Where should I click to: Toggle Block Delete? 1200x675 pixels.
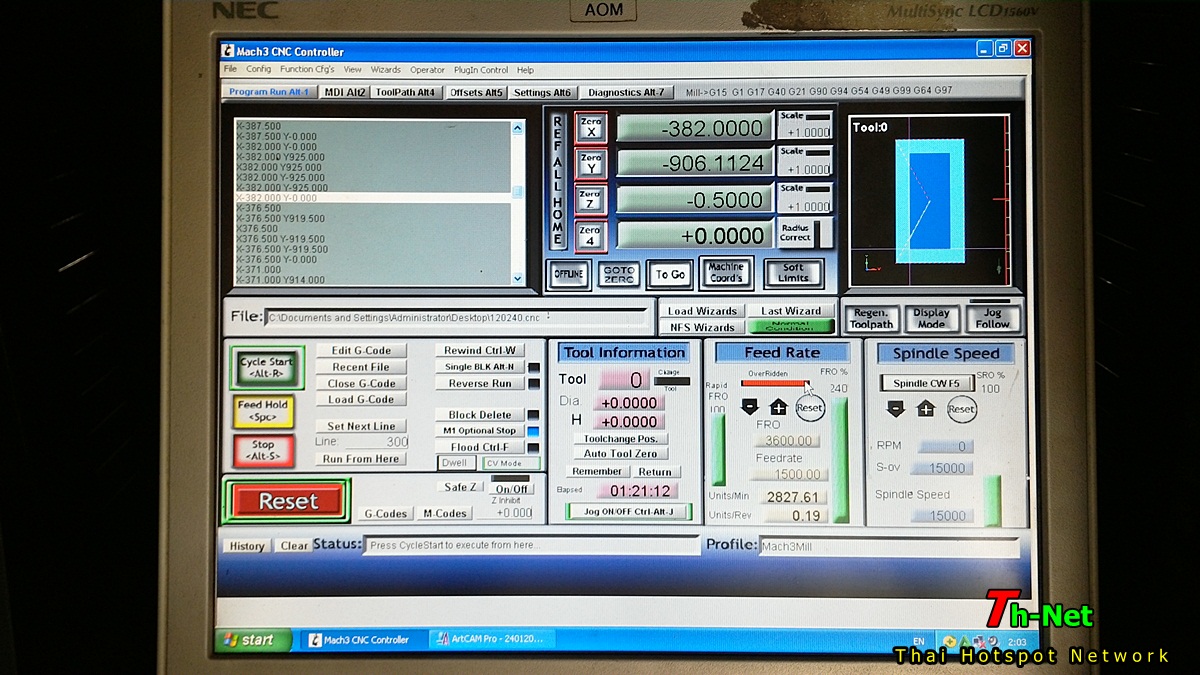479,415
